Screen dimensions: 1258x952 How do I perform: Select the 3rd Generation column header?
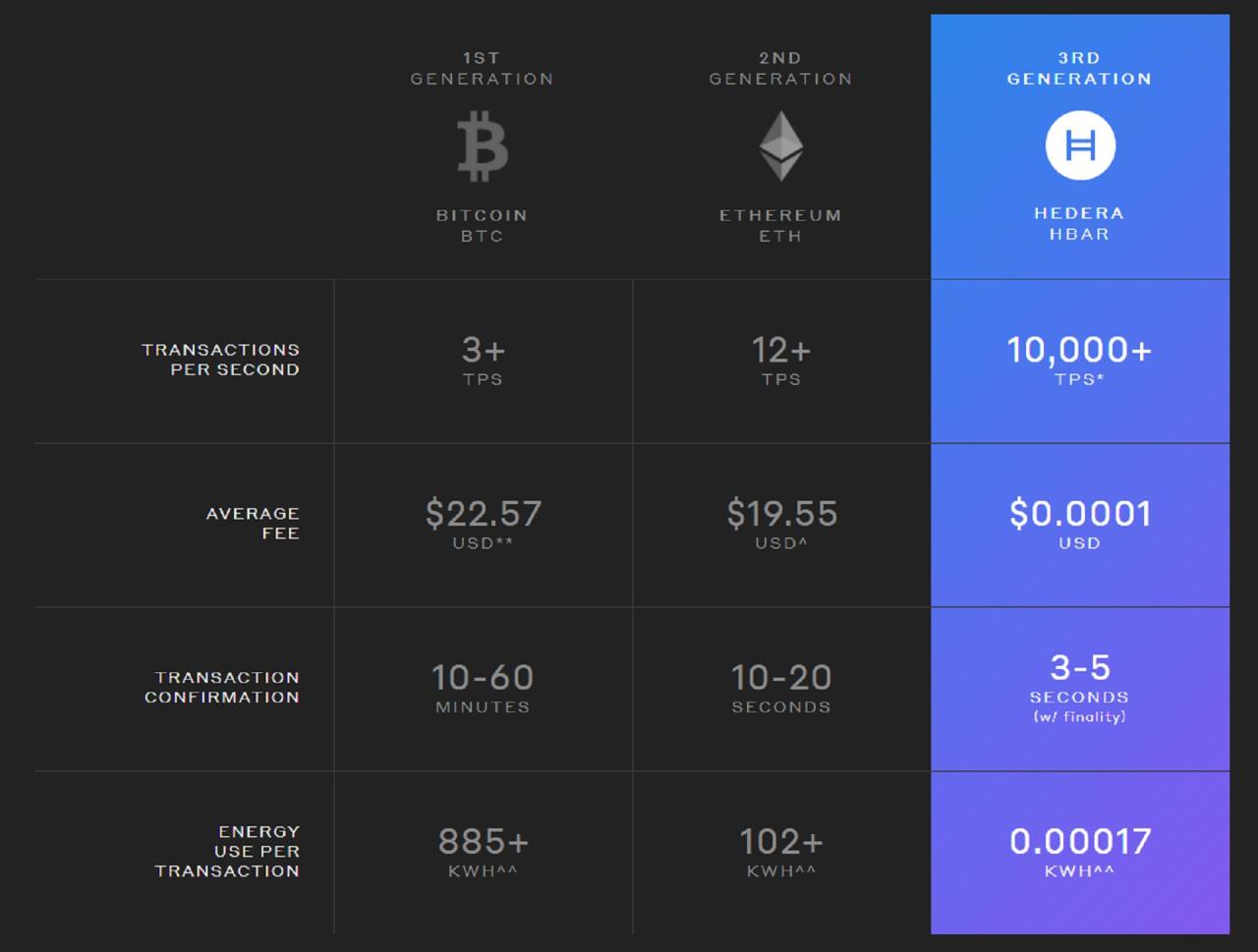pyautogui.click(x=1079, y=69)
